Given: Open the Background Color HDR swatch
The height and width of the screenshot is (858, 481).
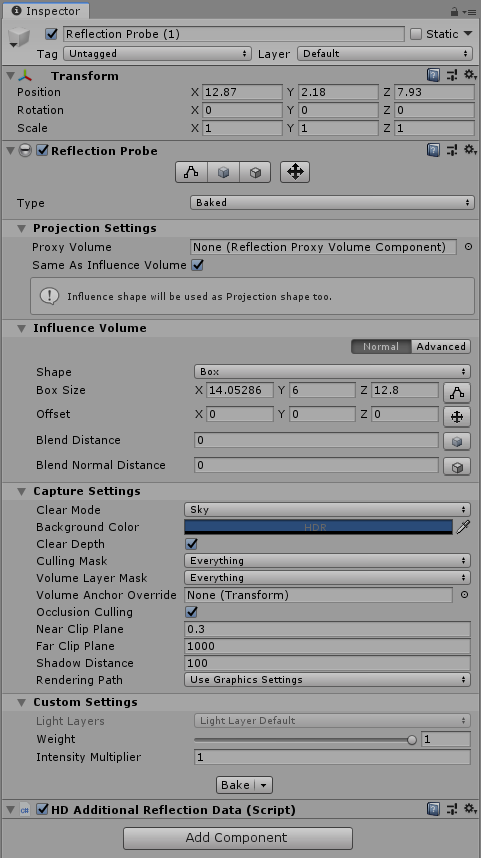Looking at the screenshot, I should [318, 527].
